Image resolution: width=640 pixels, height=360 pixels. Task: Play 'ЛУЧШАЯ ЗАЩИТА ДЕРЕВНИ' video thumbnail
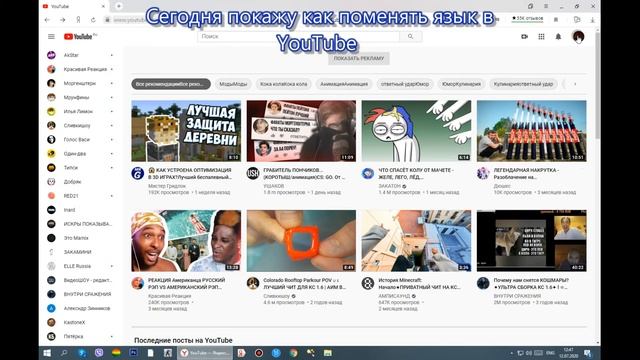point(186,131)
